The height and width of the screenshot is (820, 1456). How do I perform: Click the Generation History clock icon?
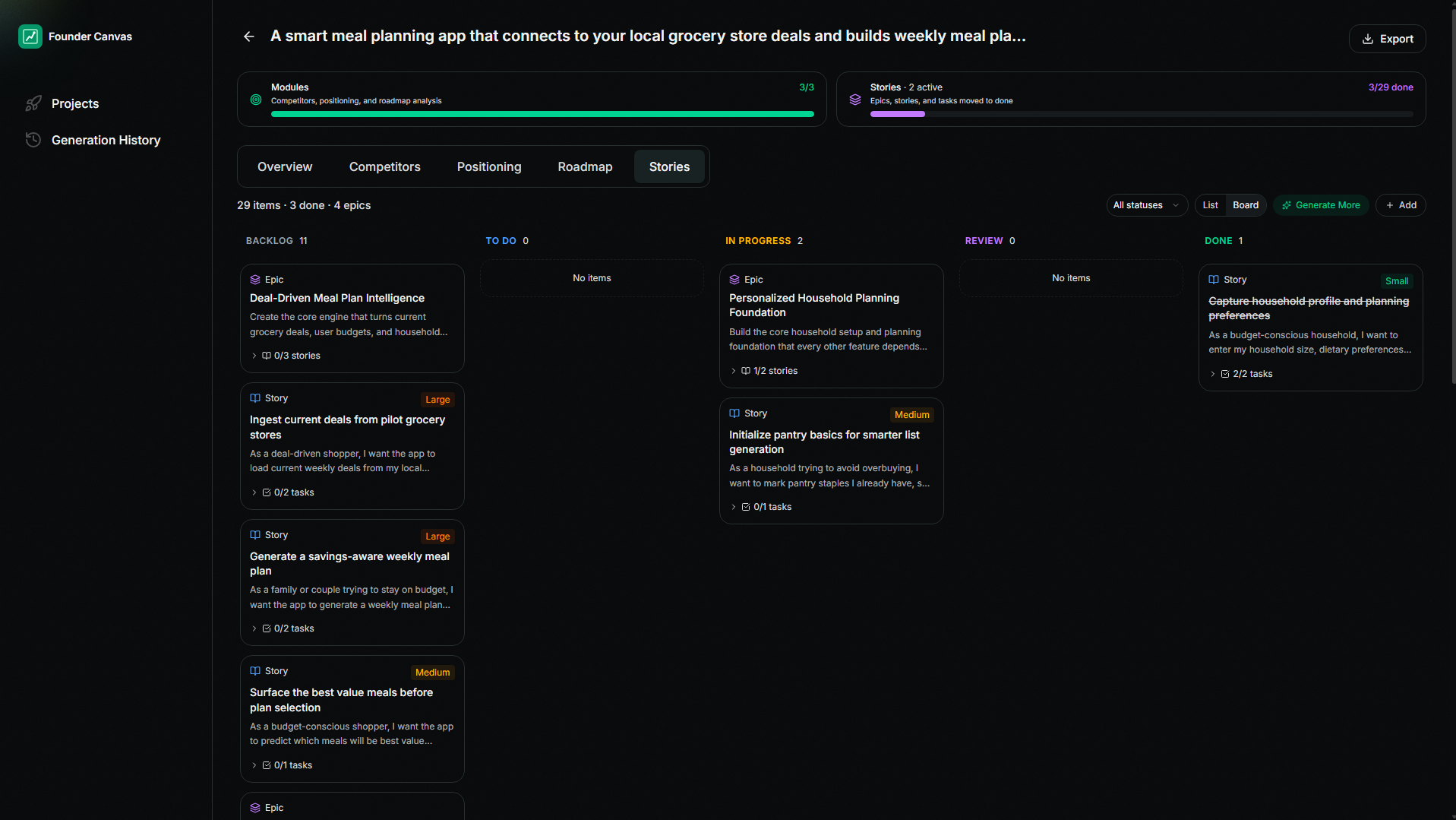[x=33, y=140]
